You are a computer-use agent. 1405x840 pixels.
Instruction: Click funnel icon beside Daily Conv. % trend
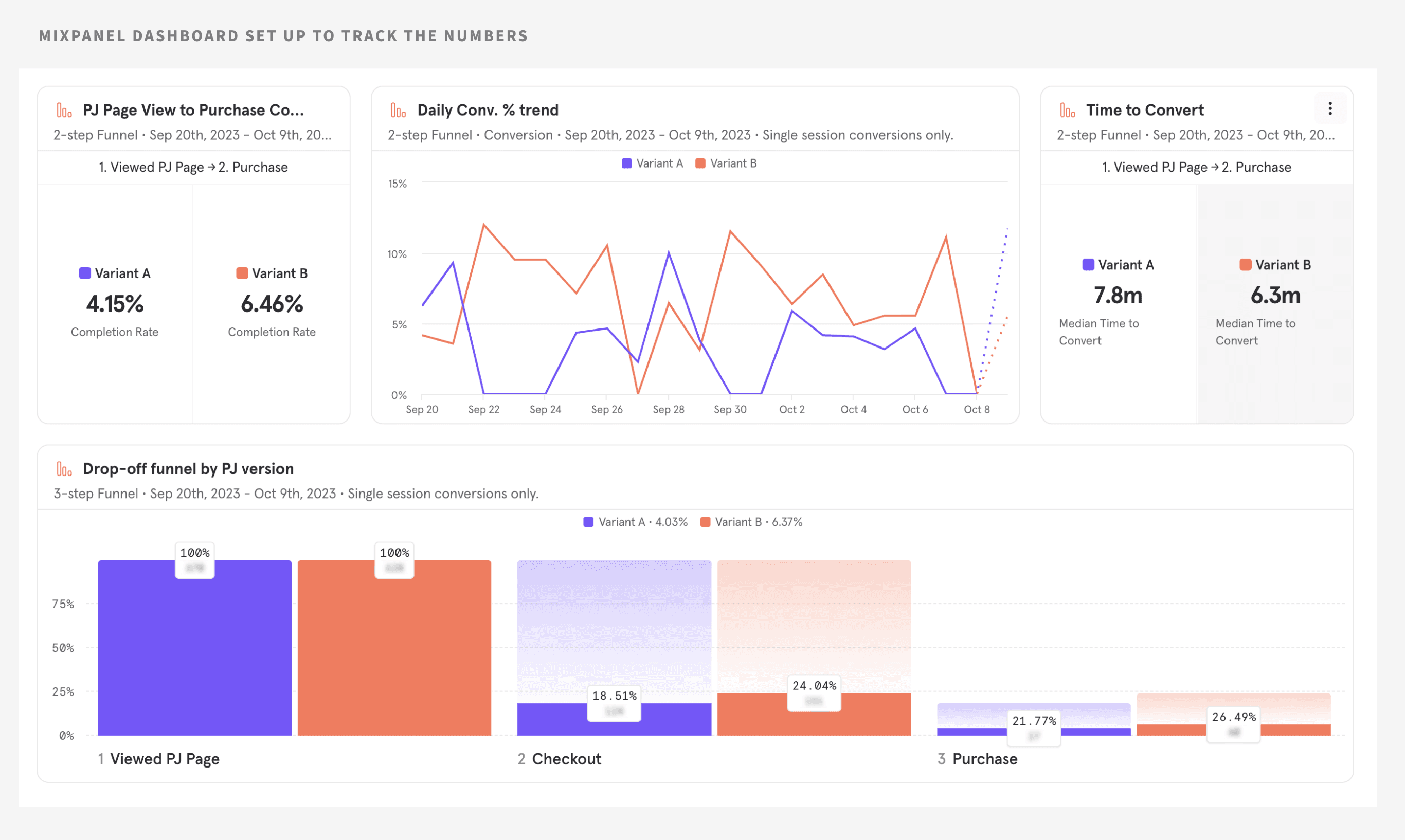pyautogui.click(x=398, y=110)
